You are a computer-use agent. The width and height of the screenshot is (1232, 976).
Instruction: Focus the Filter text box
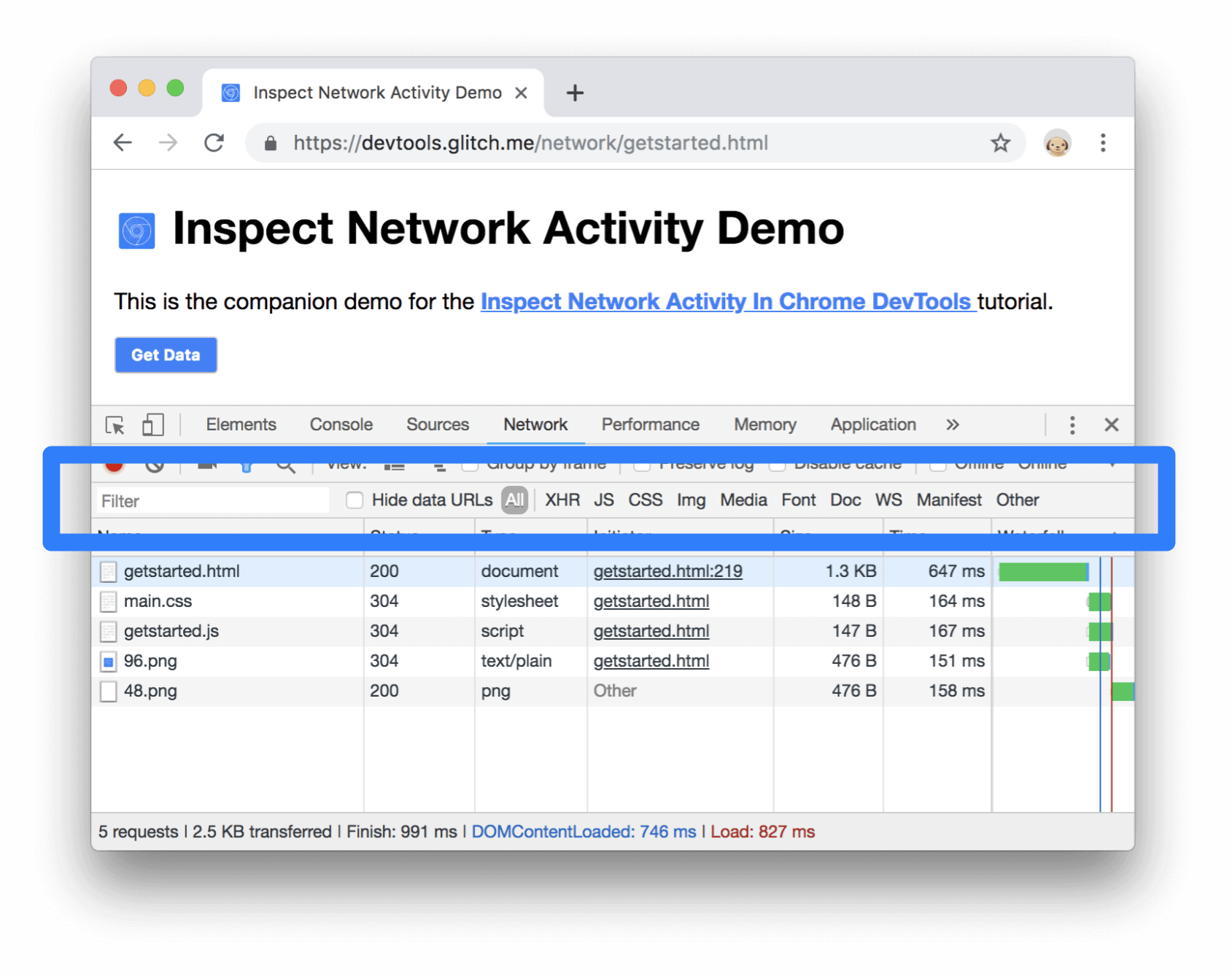pyautogui.click(x=212, y=501)
